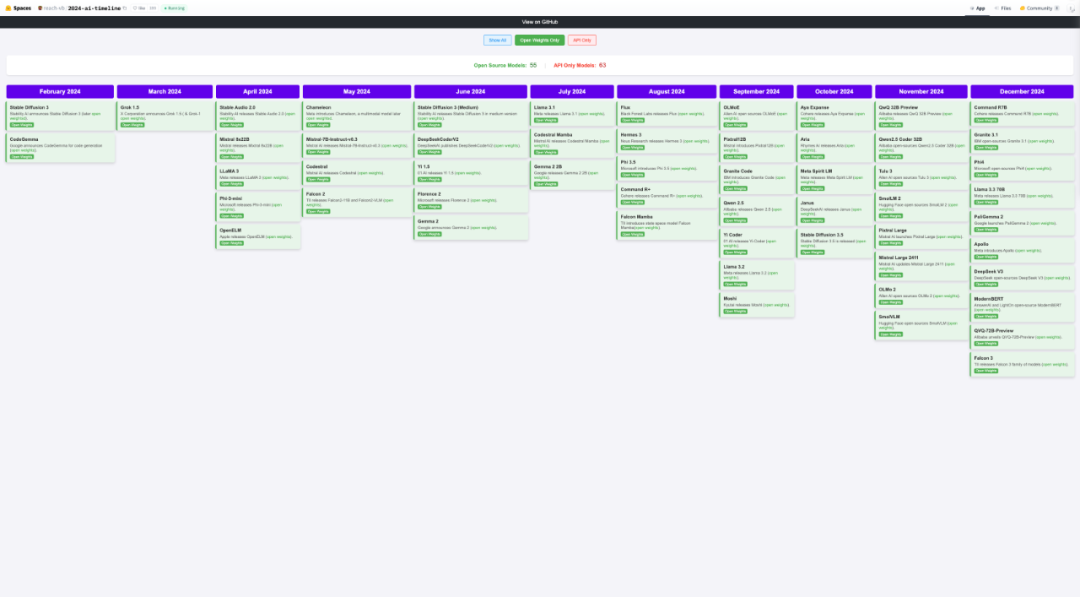
Task: Like the space with the heart button
Action: (139, 8)
